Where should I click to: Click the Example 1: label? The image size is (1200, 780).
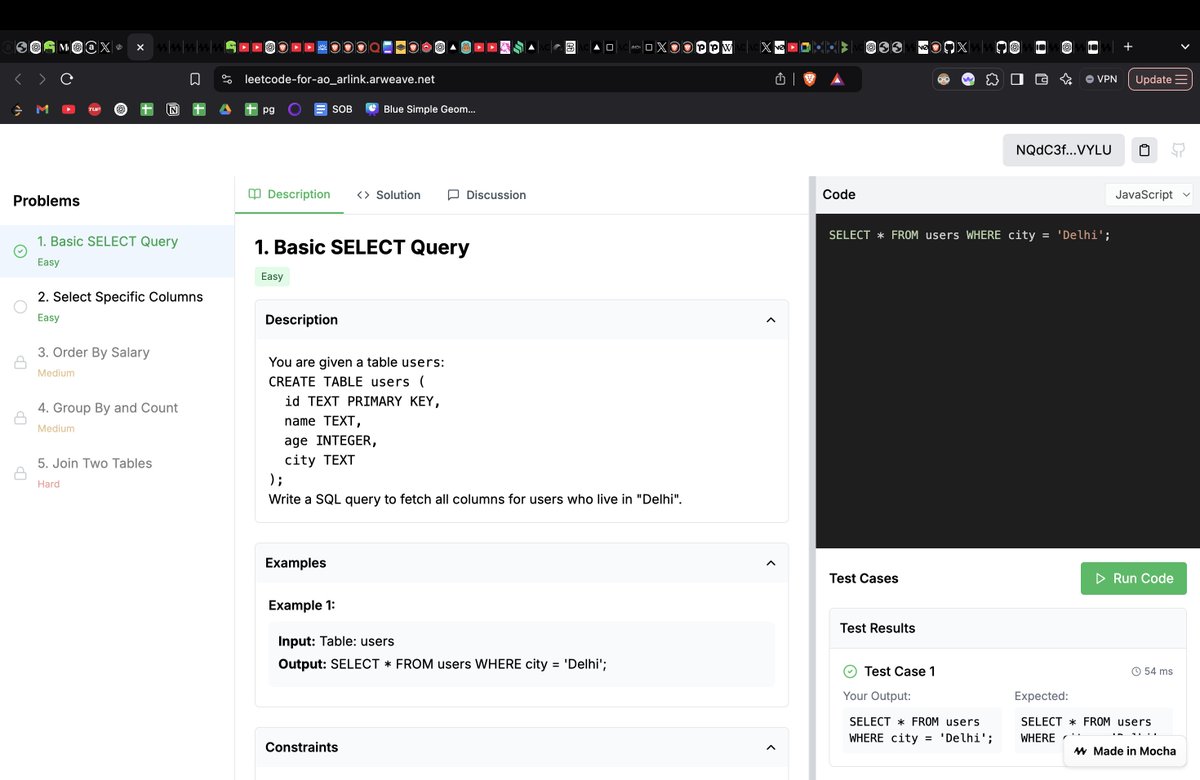pos(301,605)
